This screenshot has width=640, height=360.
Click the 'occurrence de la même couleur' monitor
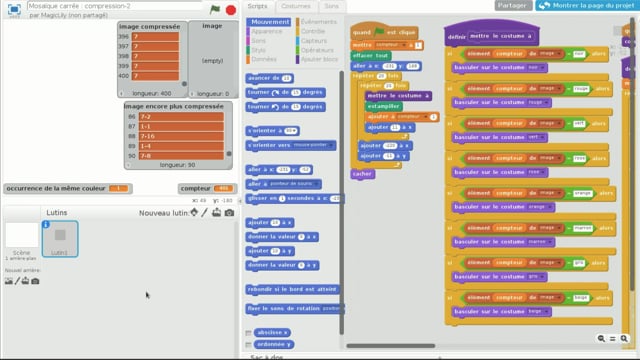coord(68,189)
